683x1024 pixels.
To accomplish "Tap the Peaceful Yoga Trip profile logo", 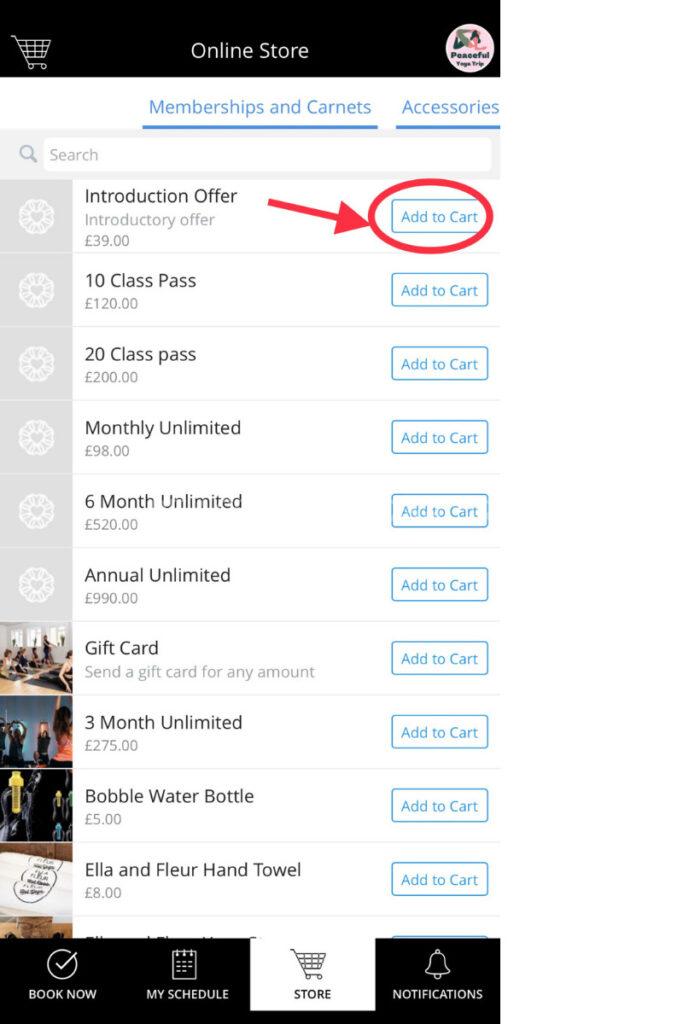I will pos(469,49).
